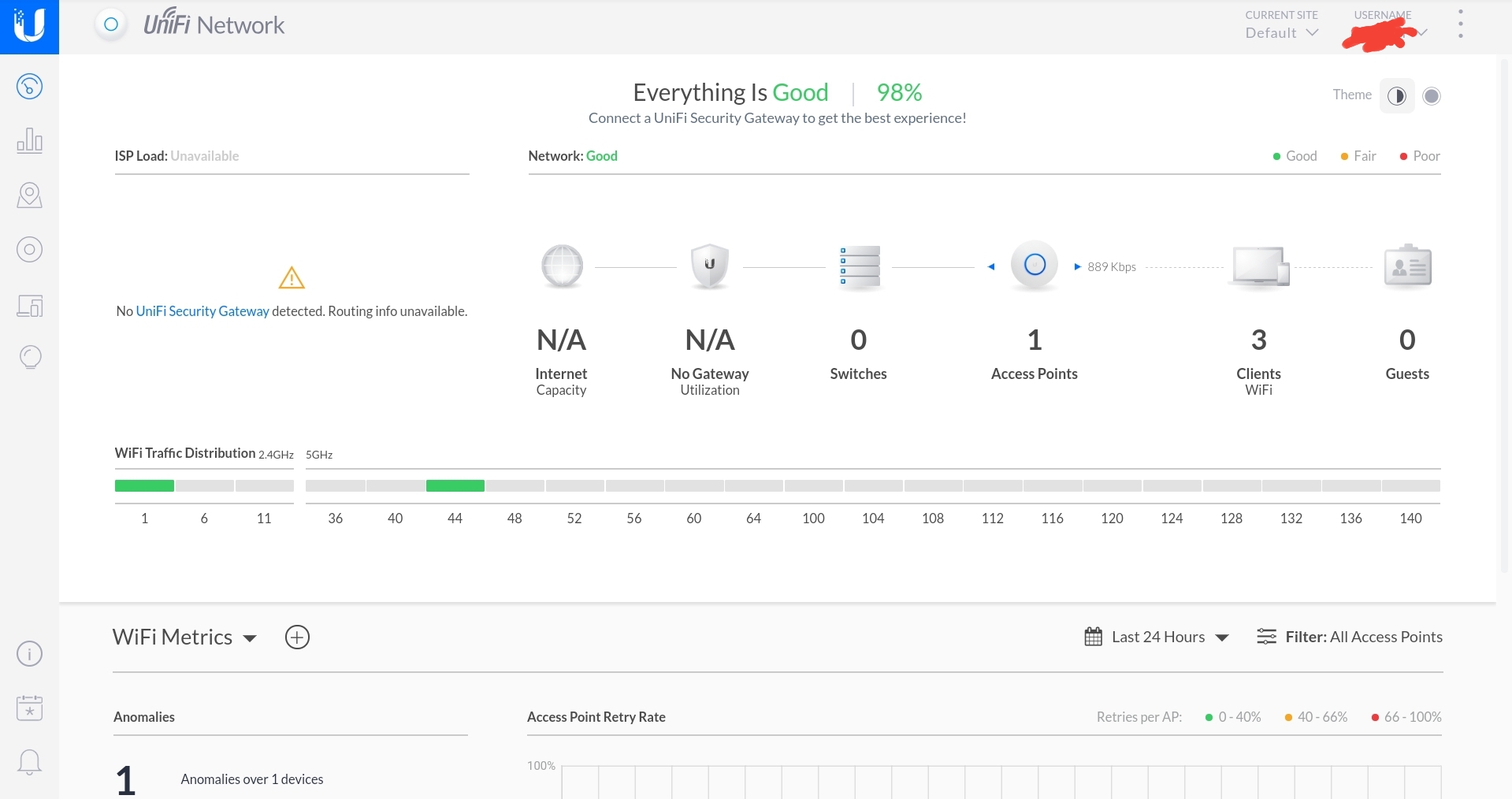
Task: Open the Devices sidebar icon
Action: point(29,250)
